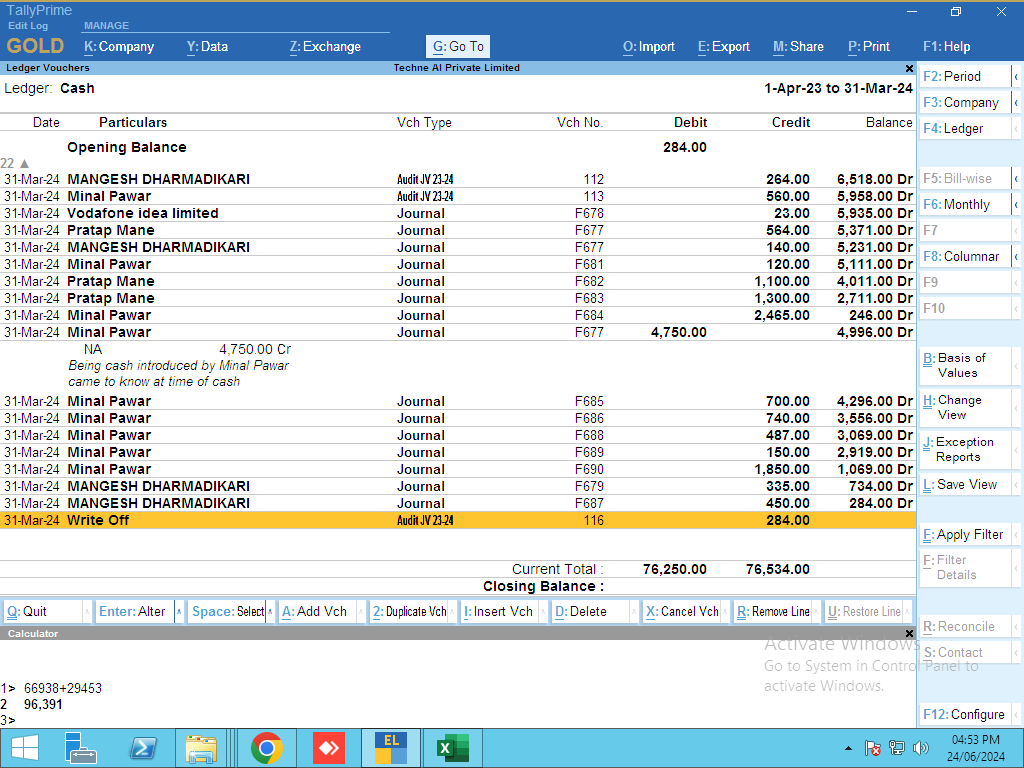
Task: Switch to Google Chrome in the taskbar
Action: click(267, 748)
